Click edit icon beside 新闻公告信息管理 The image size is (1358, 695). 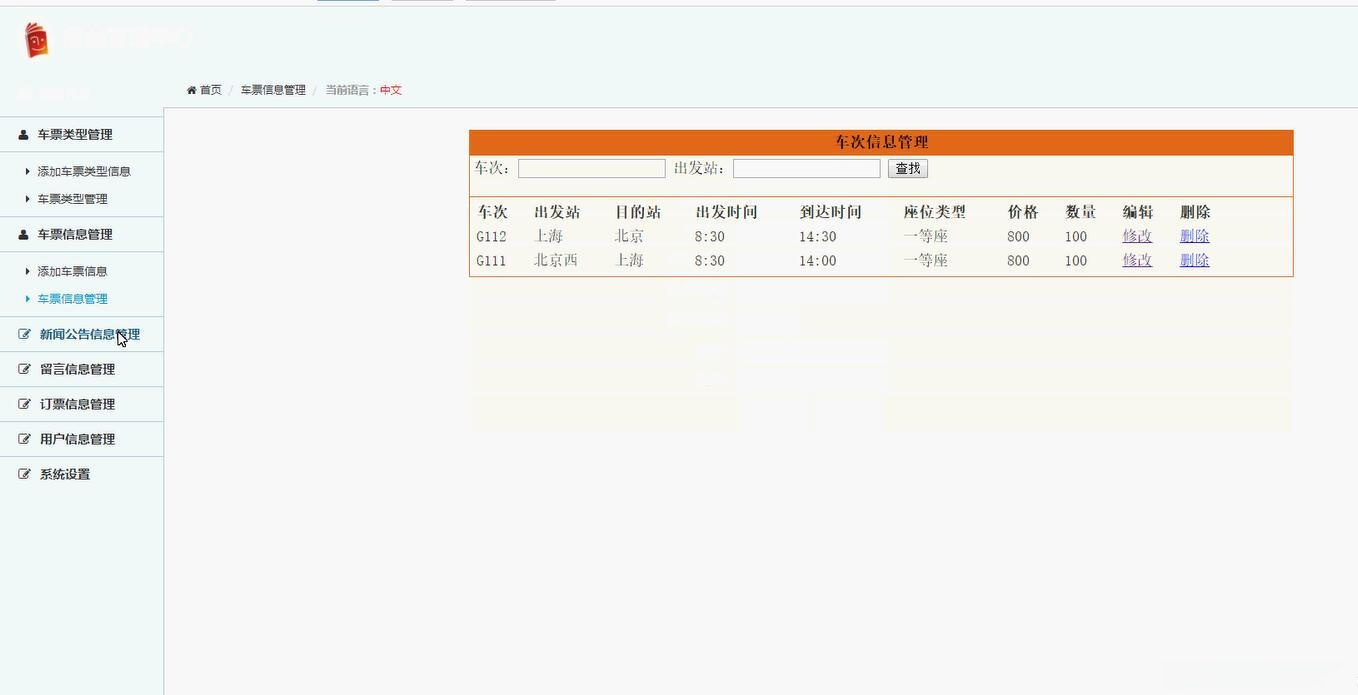pyautogui.click(x=25, y=334)
